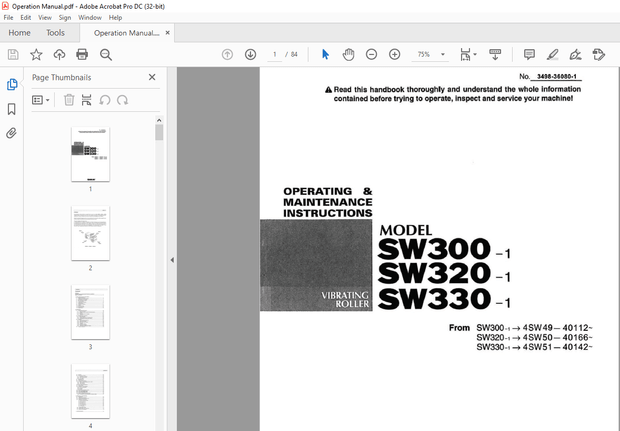Click the cloud upload icon
The image size is (620, 431).
coord(59,55)
